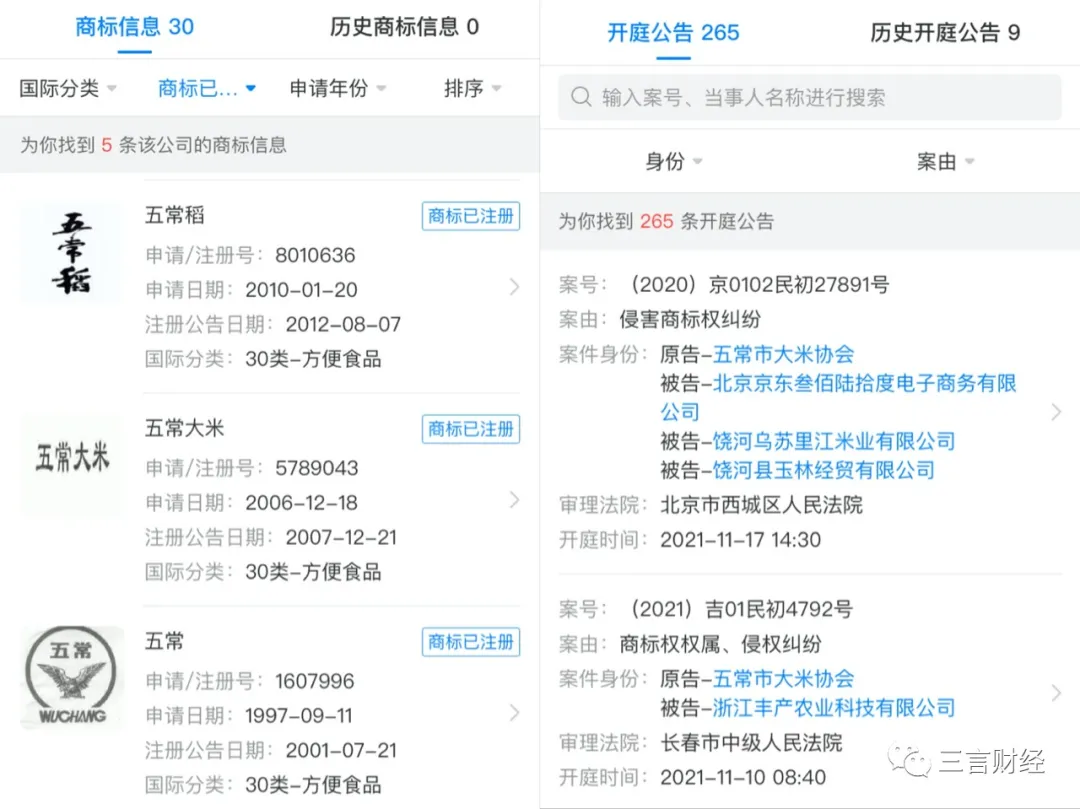Open plaintiff 五常市大米协会 link in 27891 case

[783, 355]
